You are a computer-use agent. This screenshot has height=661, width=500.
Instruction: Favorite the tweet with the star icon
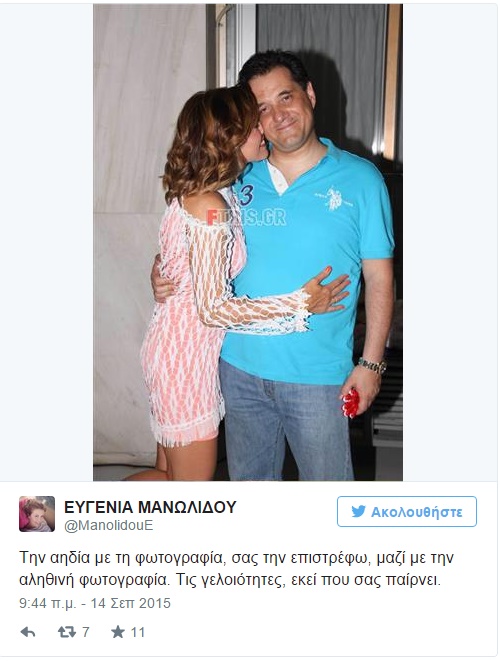click(x=118, y=631)
